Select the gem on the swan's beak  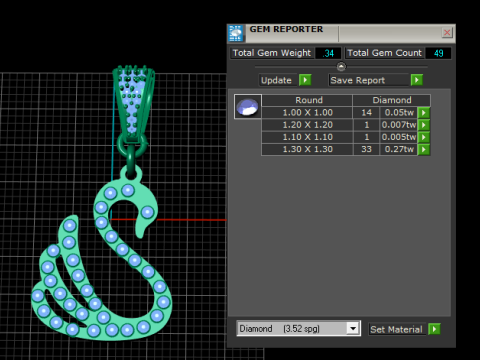(x=147, y=212)
